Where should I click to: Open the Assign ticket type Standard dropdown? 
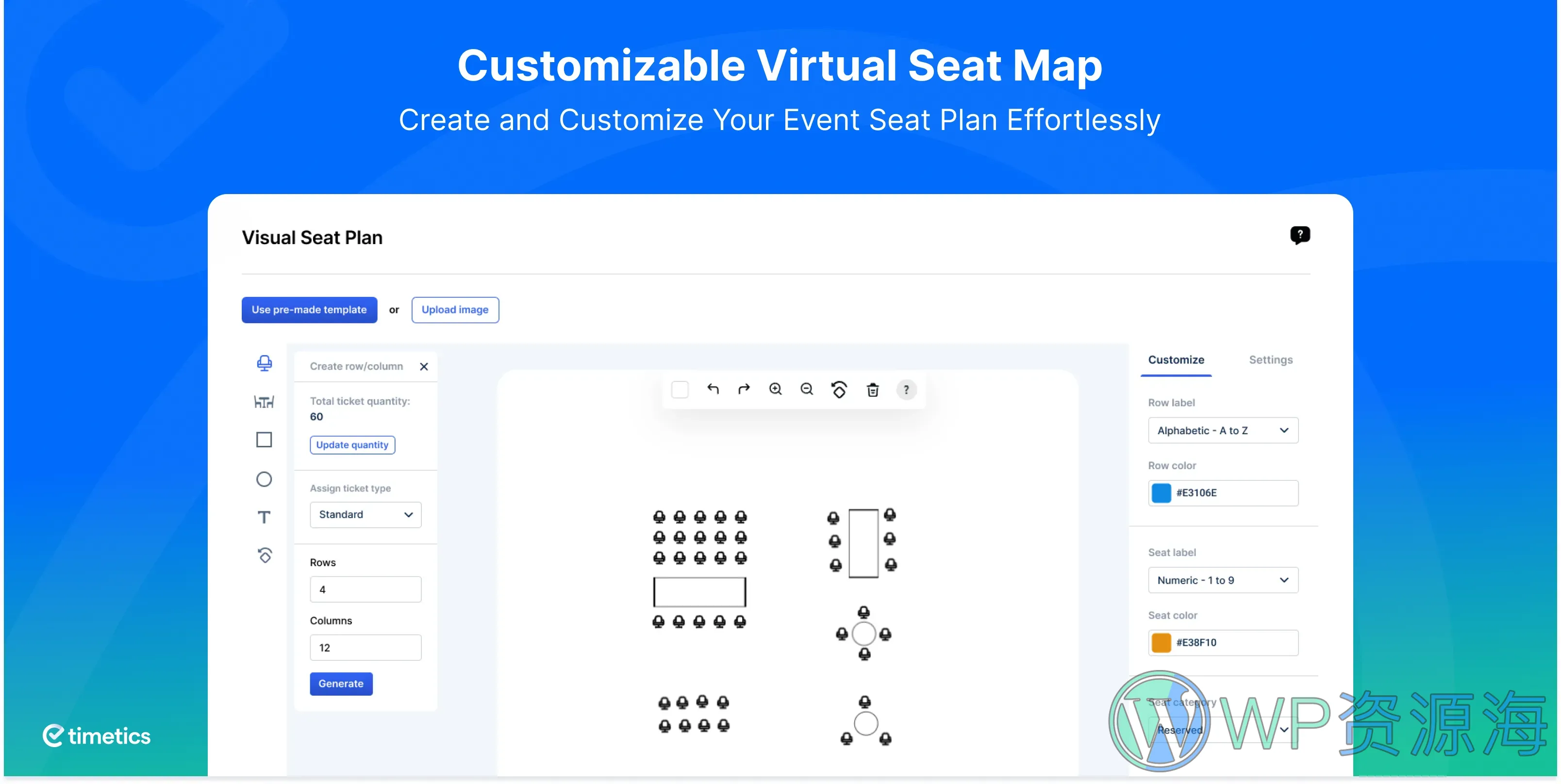click(365, 514)
